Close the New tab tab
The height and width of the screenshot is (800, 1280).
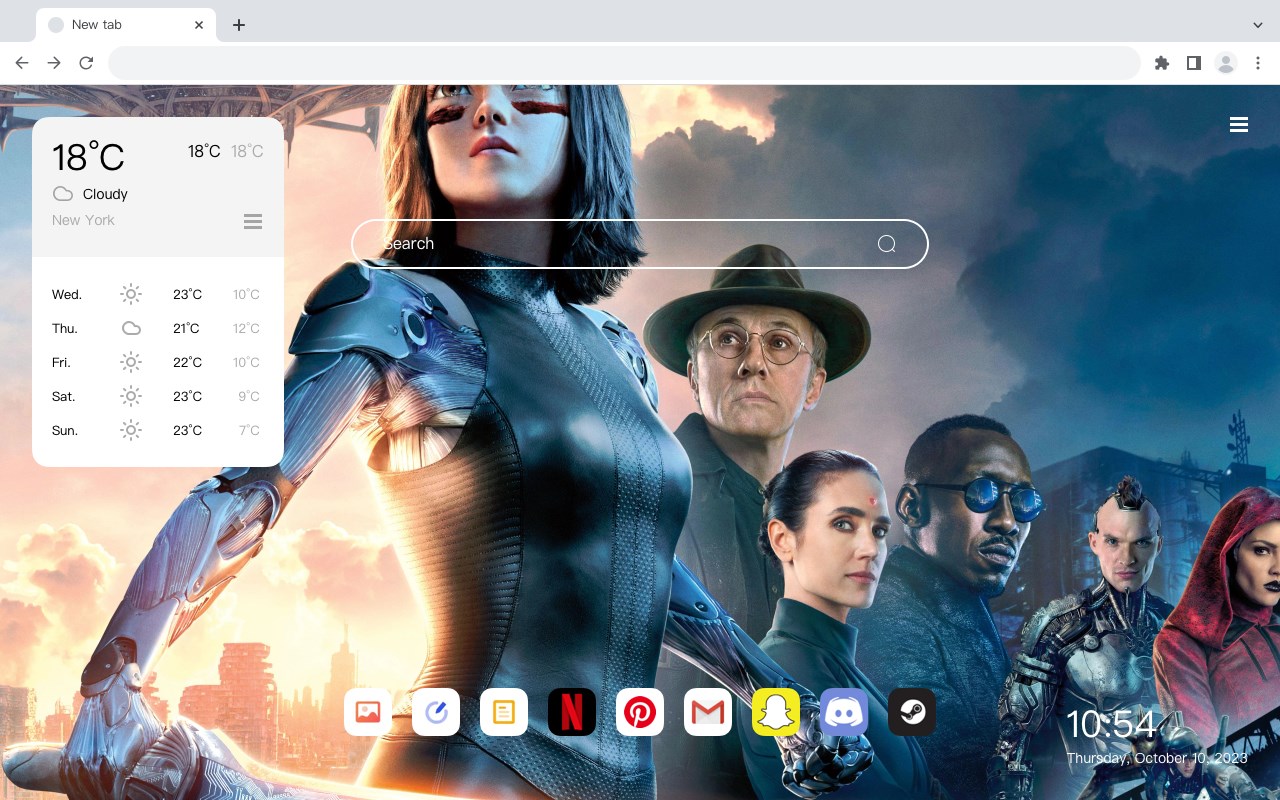(200, 25)
